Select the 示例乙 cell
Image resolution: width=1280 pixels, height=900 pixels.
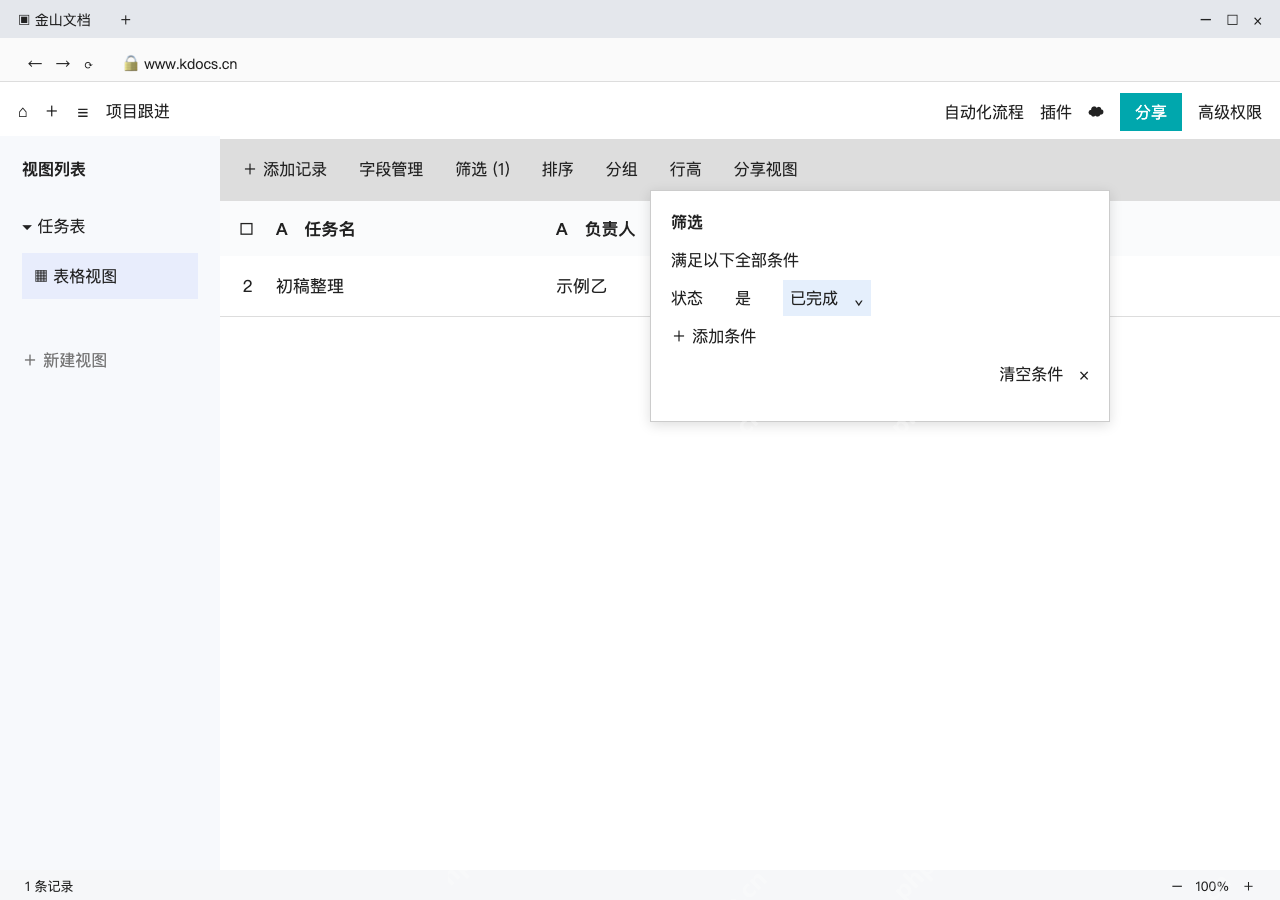pyautogui.click(x=582, y=286)
